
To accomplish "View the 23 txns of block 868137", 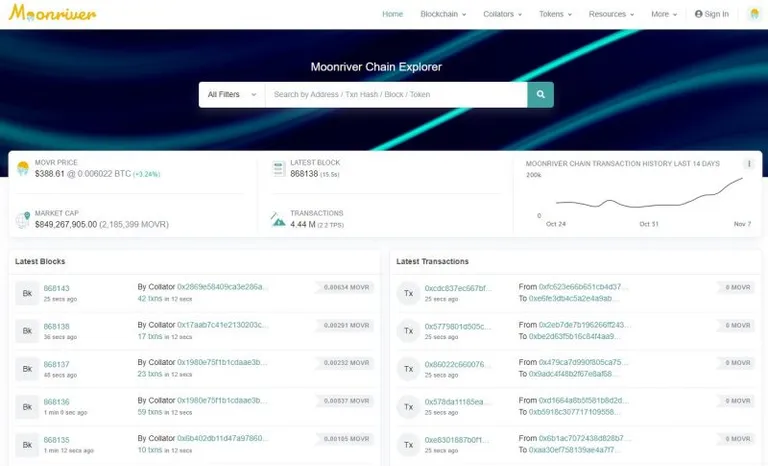I will click(x=149, y=374).
